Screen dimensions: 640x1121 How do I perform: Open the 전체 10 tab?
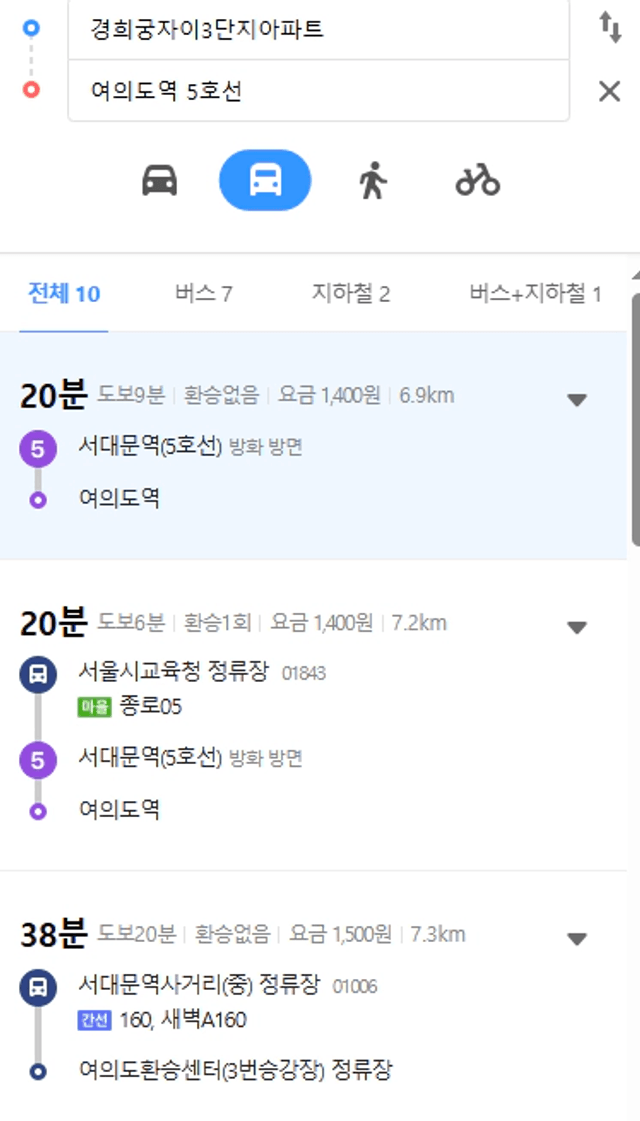pyautogui.click(x=64, y=294)
